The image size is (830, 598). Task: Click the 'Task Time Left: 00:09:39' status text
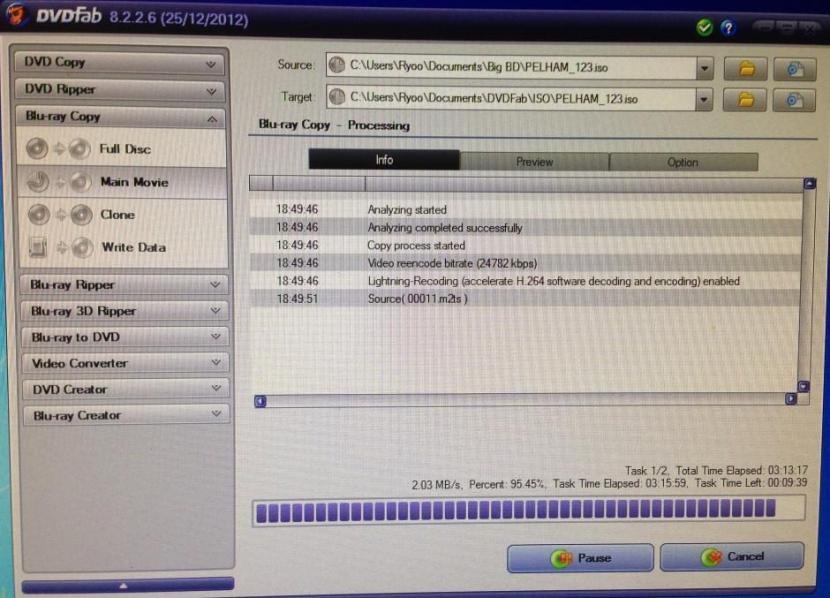click(x=751, y=483)
